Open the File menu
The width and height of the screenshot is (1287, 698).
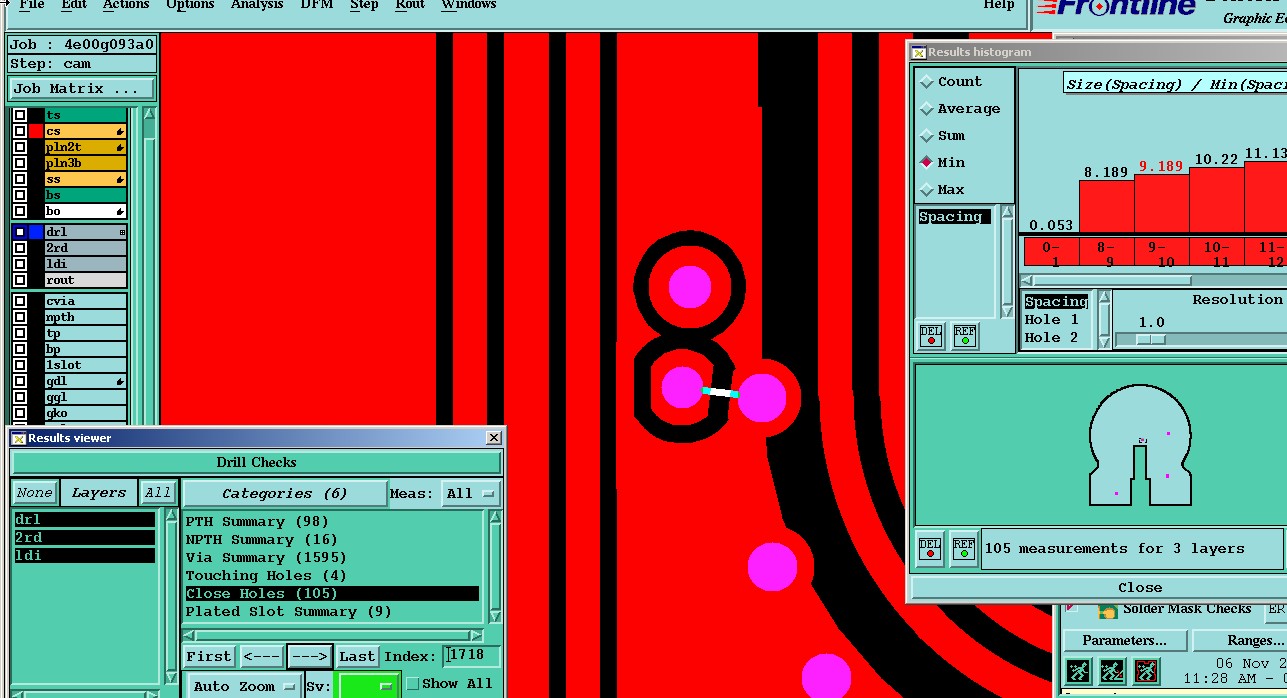(x=32, y=5)
